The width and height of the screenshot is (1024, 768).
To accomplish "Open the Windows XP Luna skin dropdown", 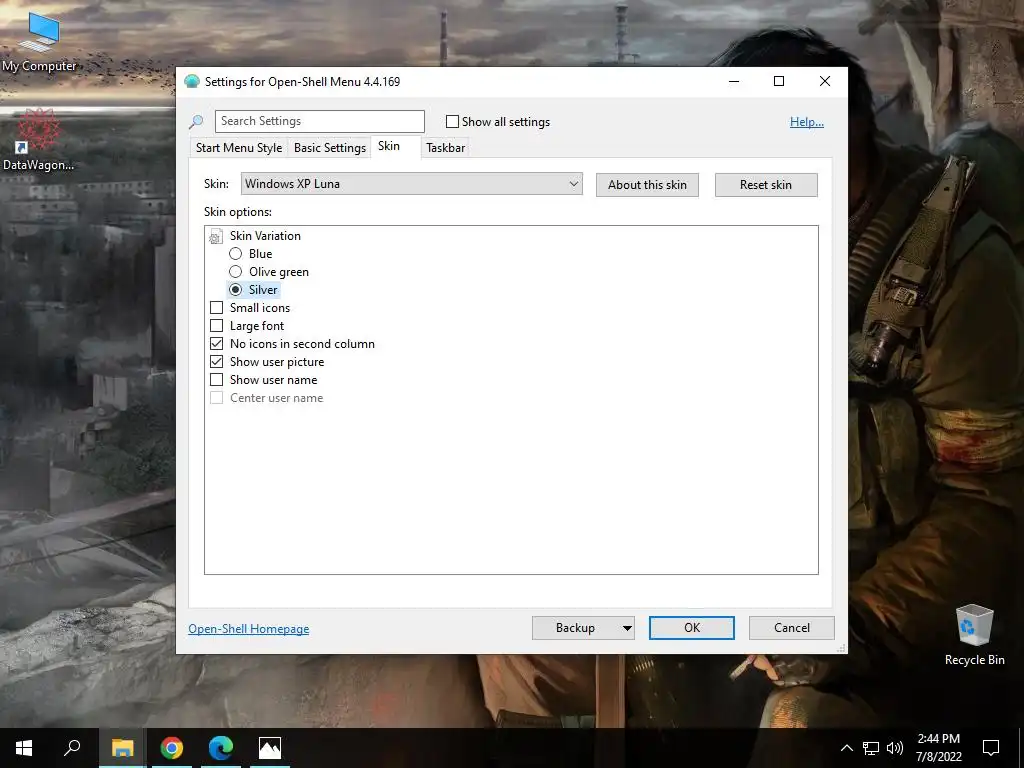I will coord(411,184).
